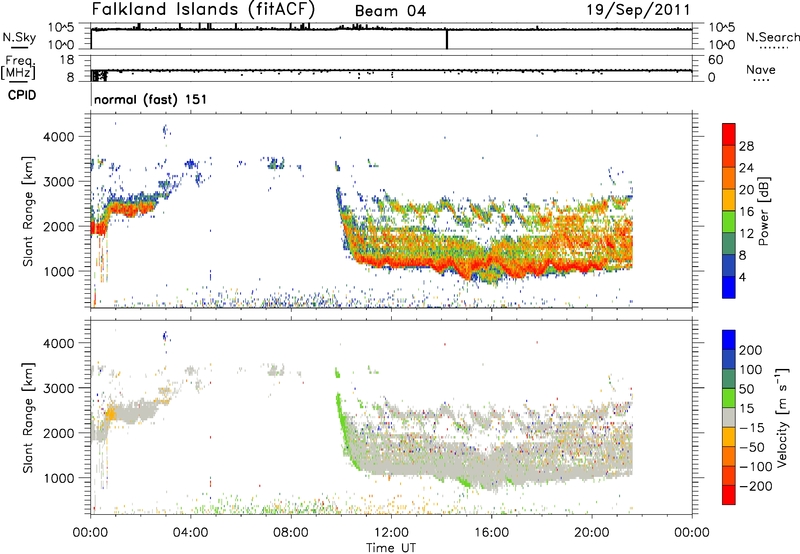800x554 pixels.
Task: Select the 2000 tick of the velocity panel
Action: 58,433
